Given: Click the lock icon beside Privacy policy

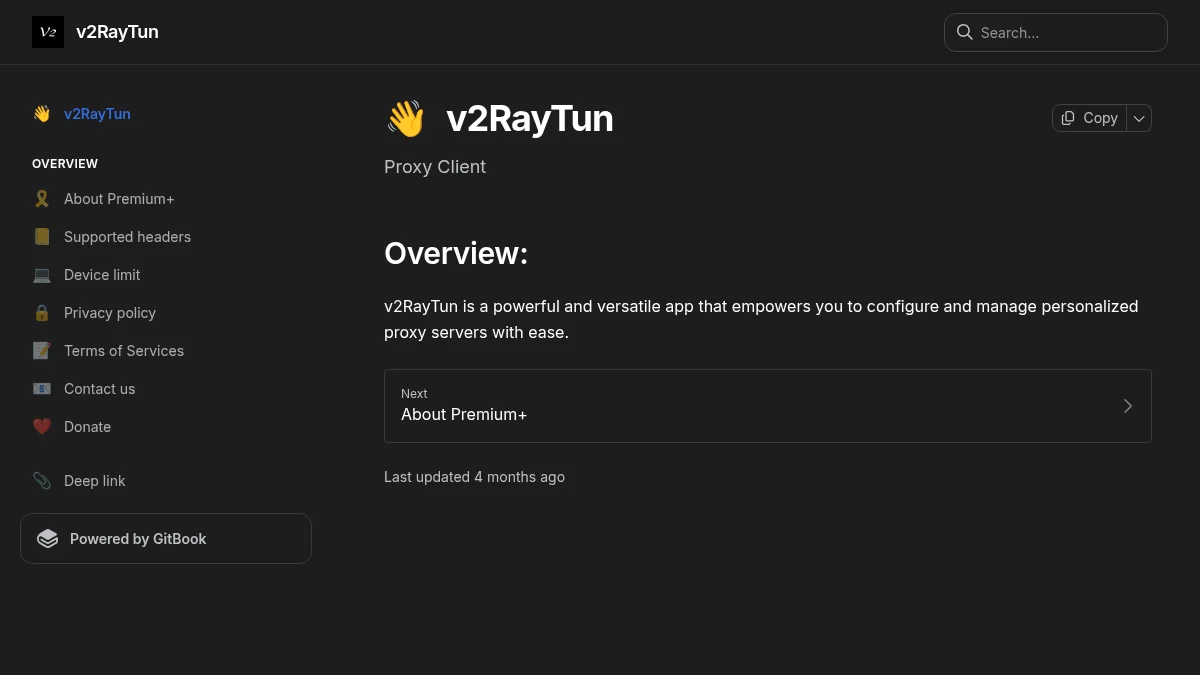Looking at the screenshot, I should click(41, 313).
